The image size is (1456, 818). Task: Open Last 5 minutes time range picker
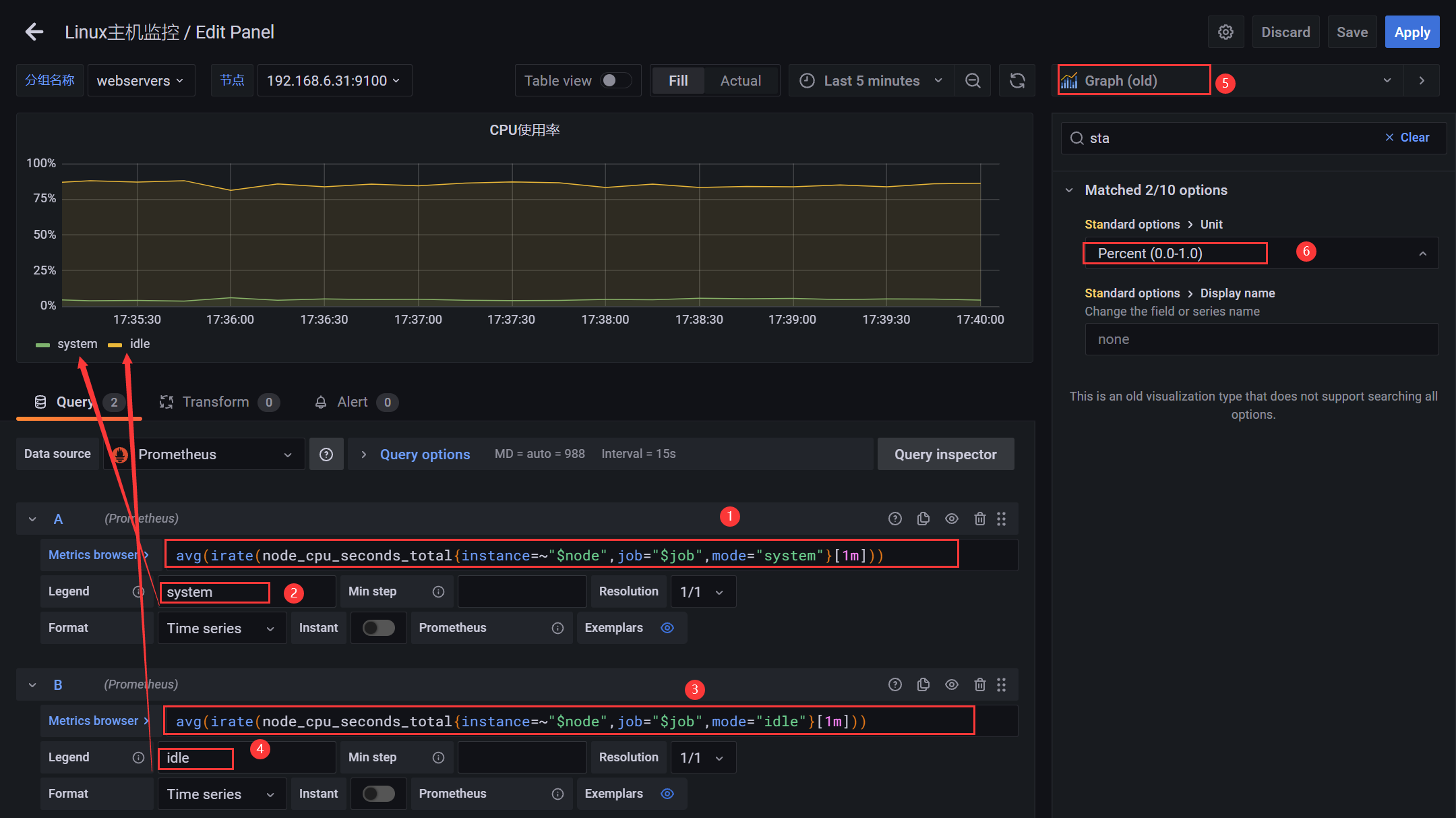(872, 81)
